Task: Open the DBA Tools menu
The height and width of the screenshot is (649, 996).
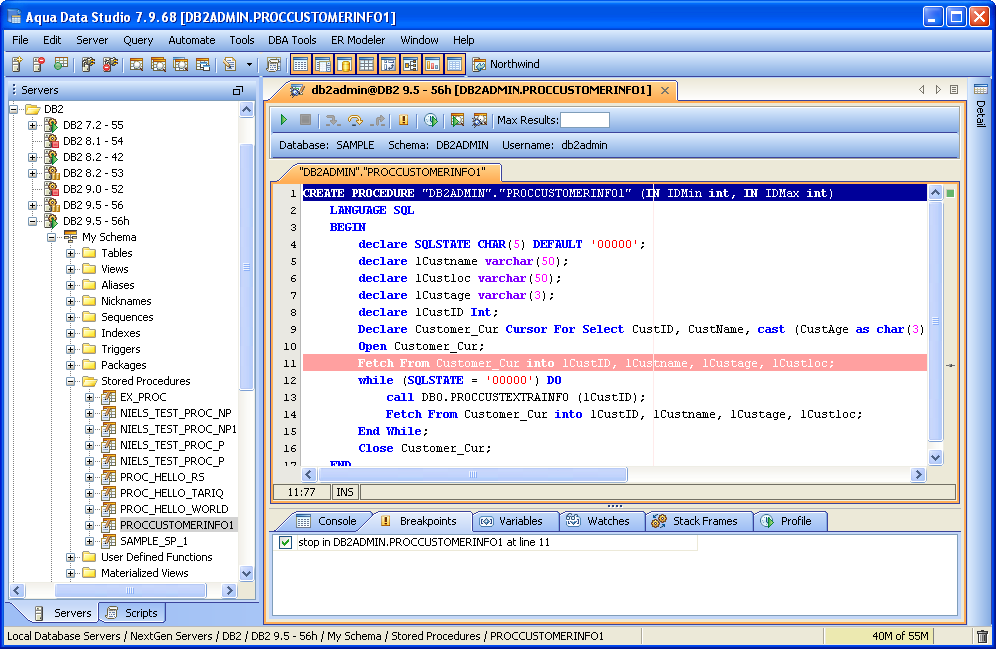Action: tap(292, 40)
